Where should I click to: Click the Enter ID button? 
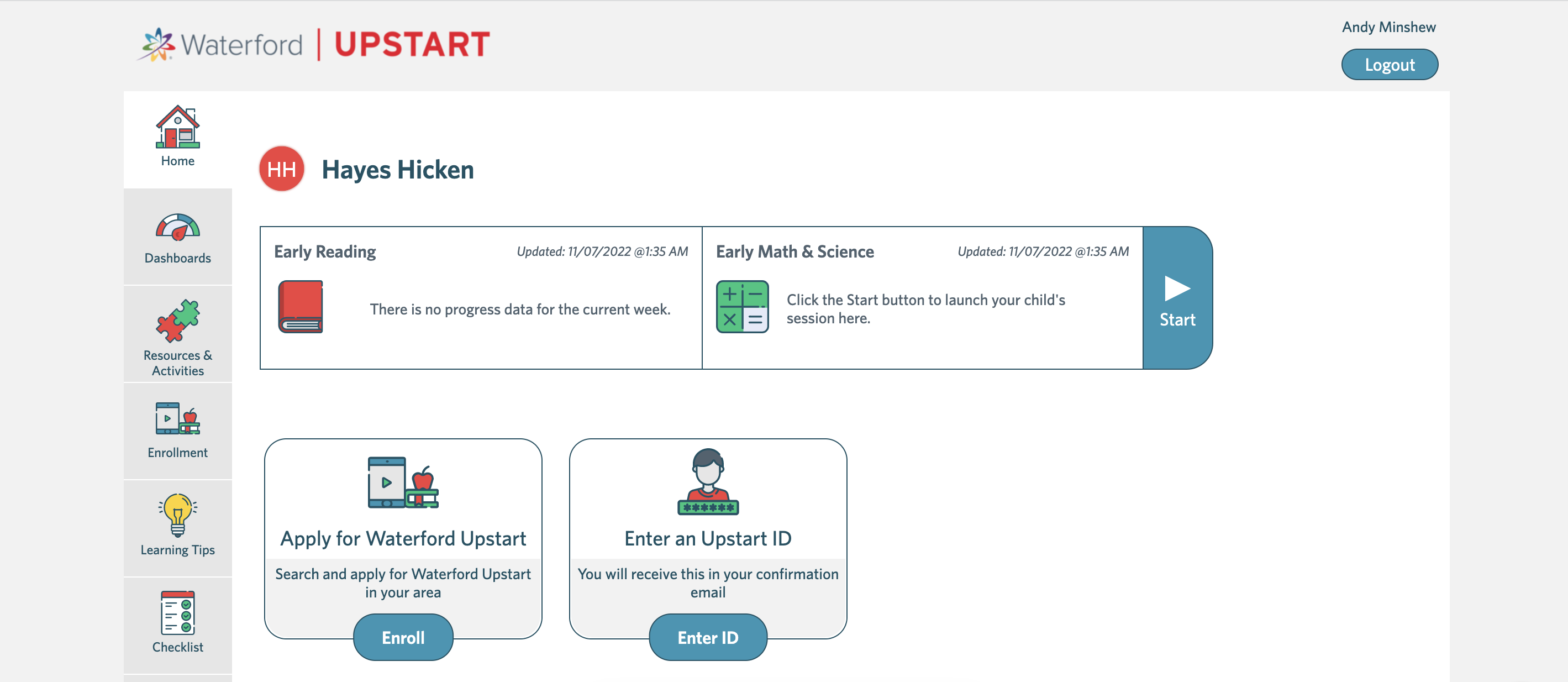click(708, 637)
